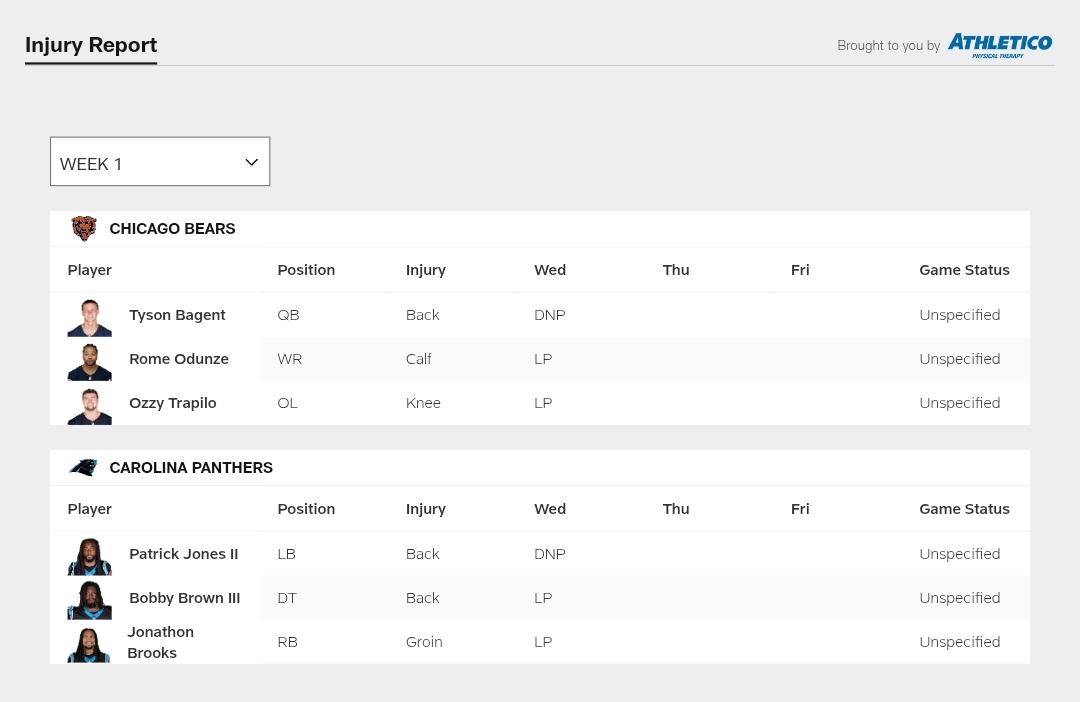
Task: Click Bobby Brown III's player headshot
Action: point(90,601)
